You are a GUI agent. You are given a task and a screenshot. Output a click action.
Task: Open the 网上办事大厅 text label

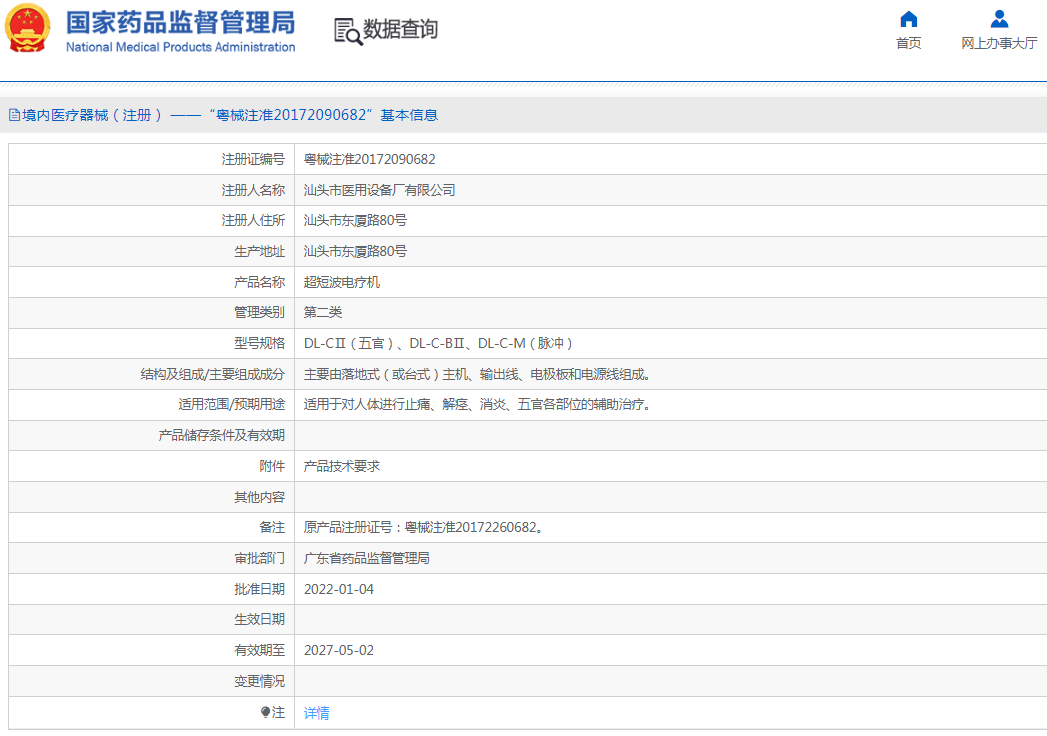pos(999,43)
